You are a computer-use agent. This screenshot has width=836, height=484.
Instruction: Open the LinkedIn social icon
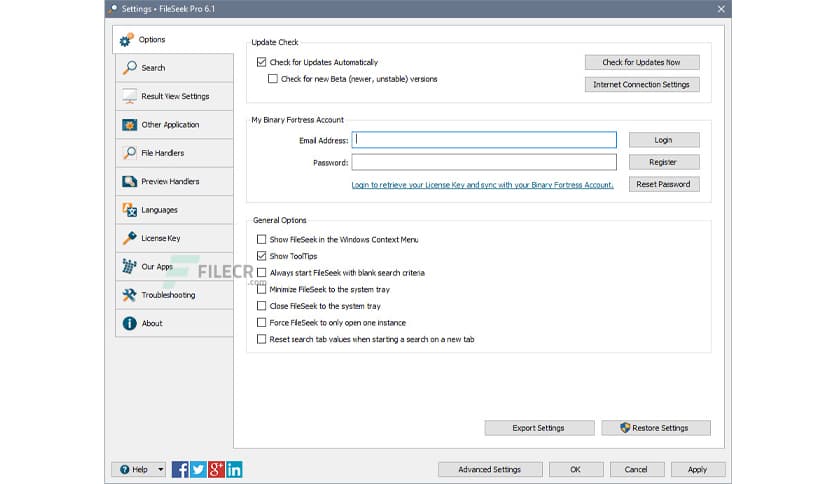pyautogui.click(x=234, y=469)
